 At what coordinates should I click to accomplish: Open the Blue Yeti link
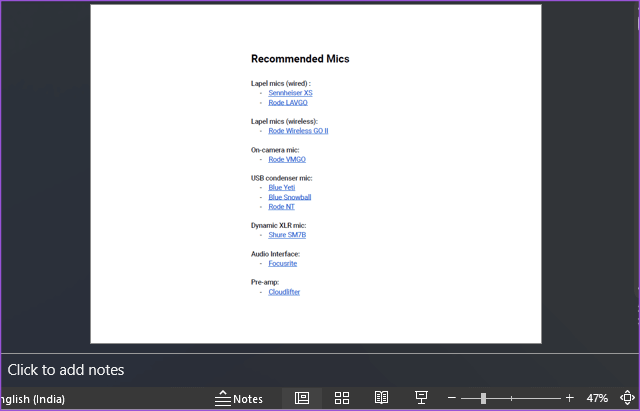(x=282, y=188)
